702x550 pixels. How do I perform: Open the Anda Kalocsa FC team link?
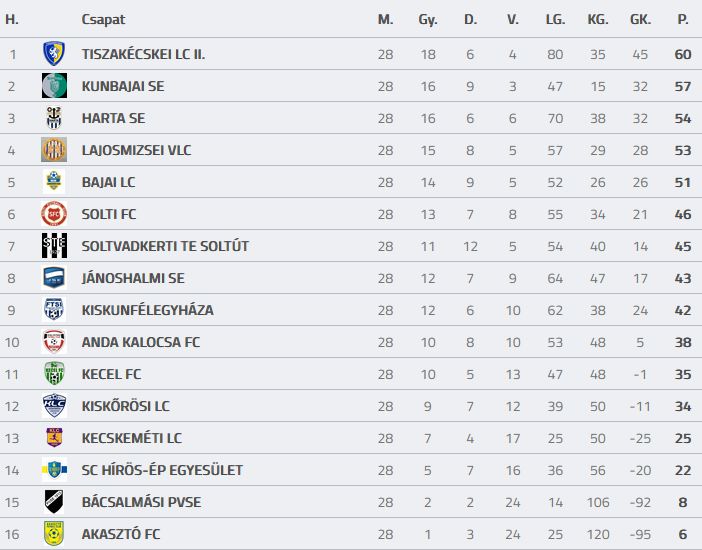[x=141, y=342]
